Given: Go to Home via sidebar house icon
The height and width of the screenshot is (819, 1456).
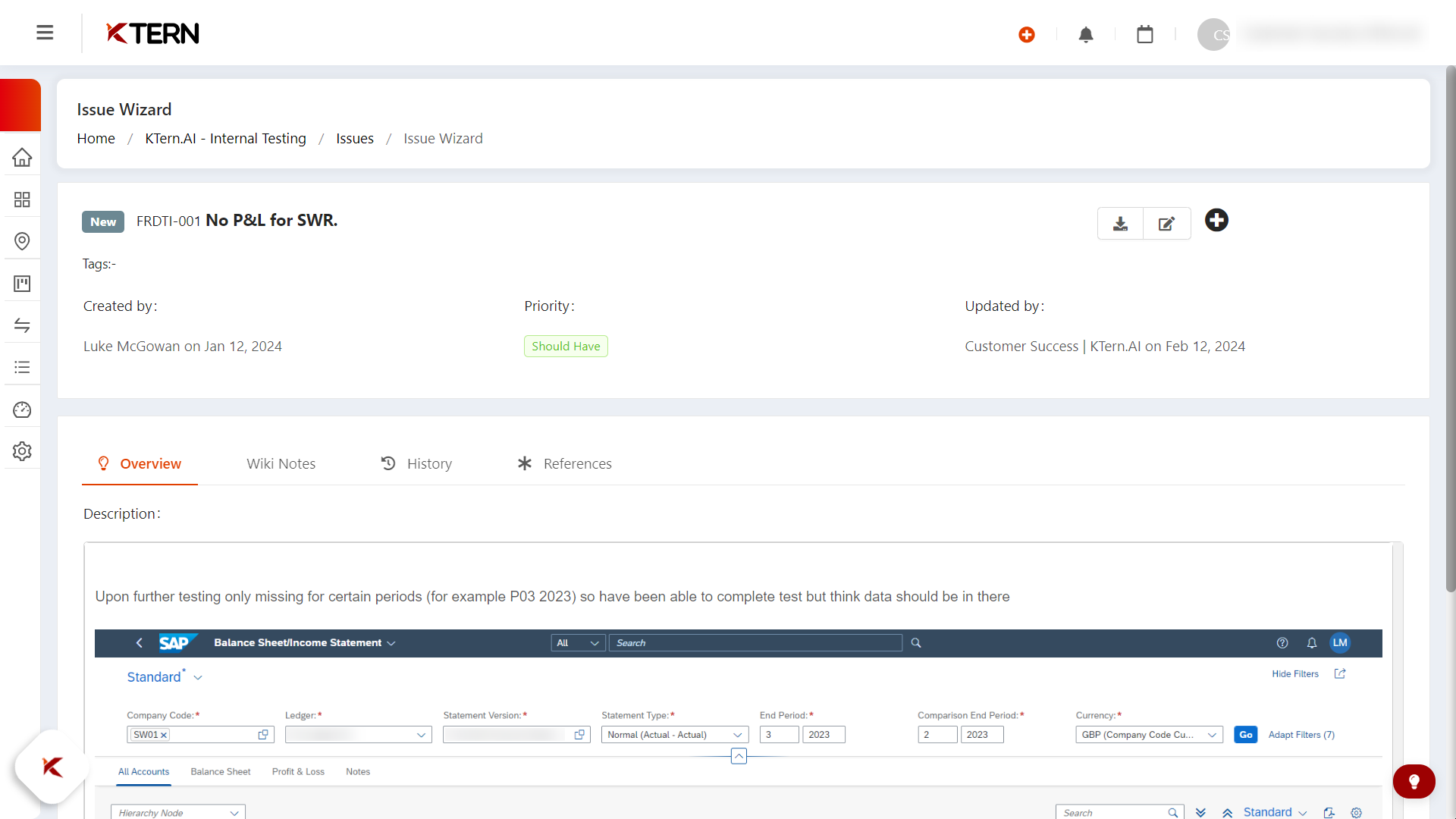Looking at the screenshot, I should [22, 157].
